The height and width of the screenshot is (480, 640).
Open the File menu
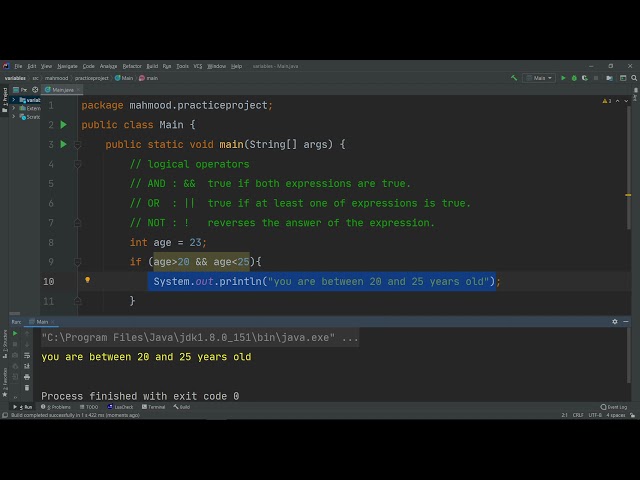(x=18, y=66)
